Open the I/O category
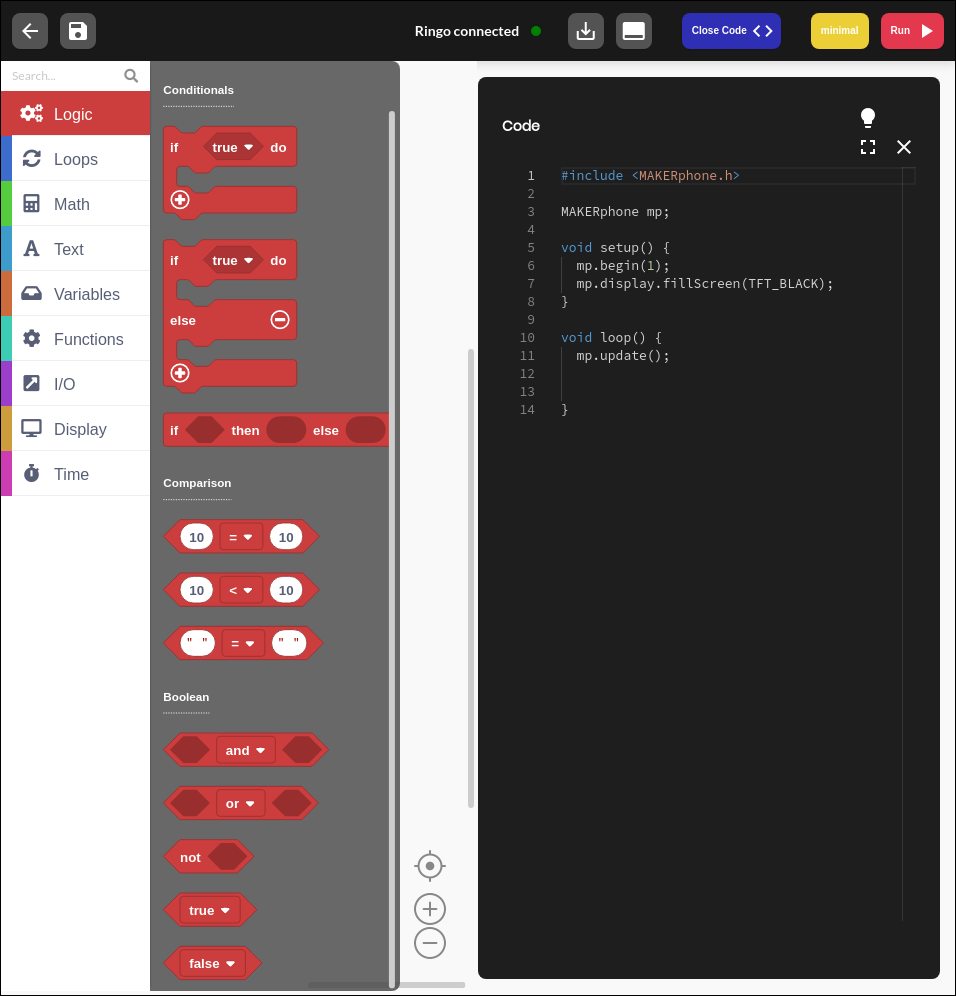The width and height of the screenshot is (956, 996). pos(76,384)
